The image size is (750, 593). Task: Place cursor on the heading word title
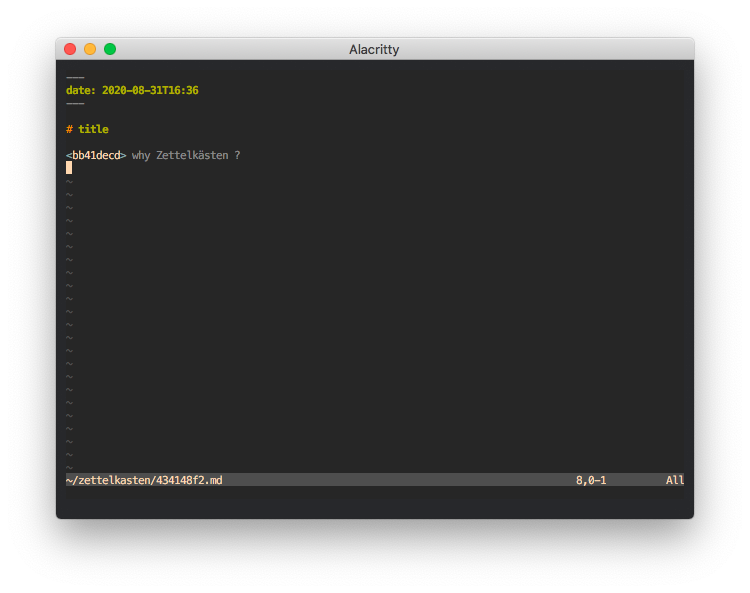93,129
